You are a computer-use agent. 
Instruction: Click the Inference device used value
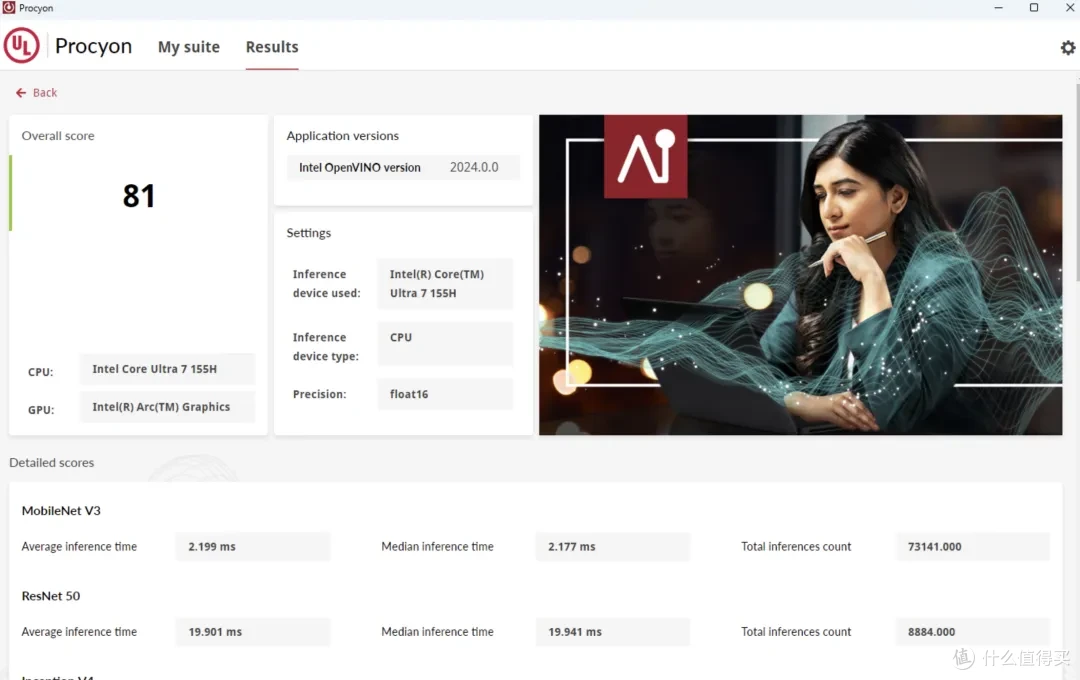(x=445, y=284)
